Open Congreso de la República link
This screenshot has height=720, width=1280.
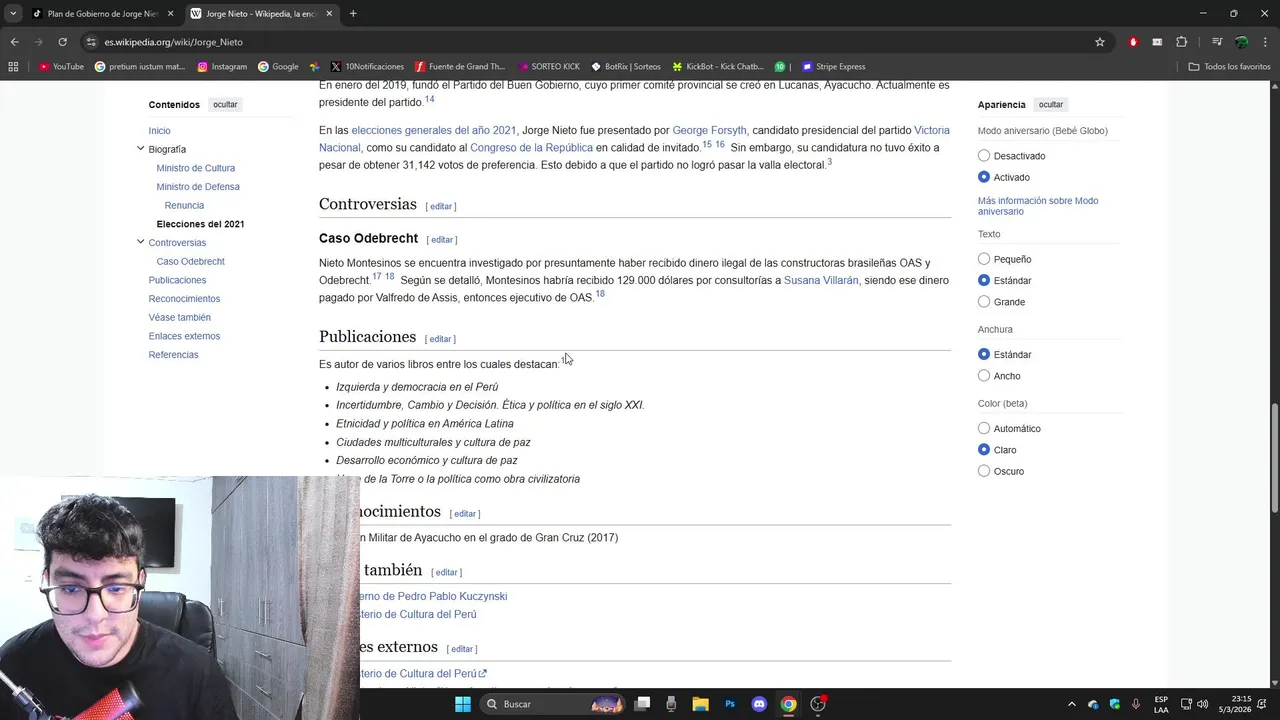[x=531, y=148]
